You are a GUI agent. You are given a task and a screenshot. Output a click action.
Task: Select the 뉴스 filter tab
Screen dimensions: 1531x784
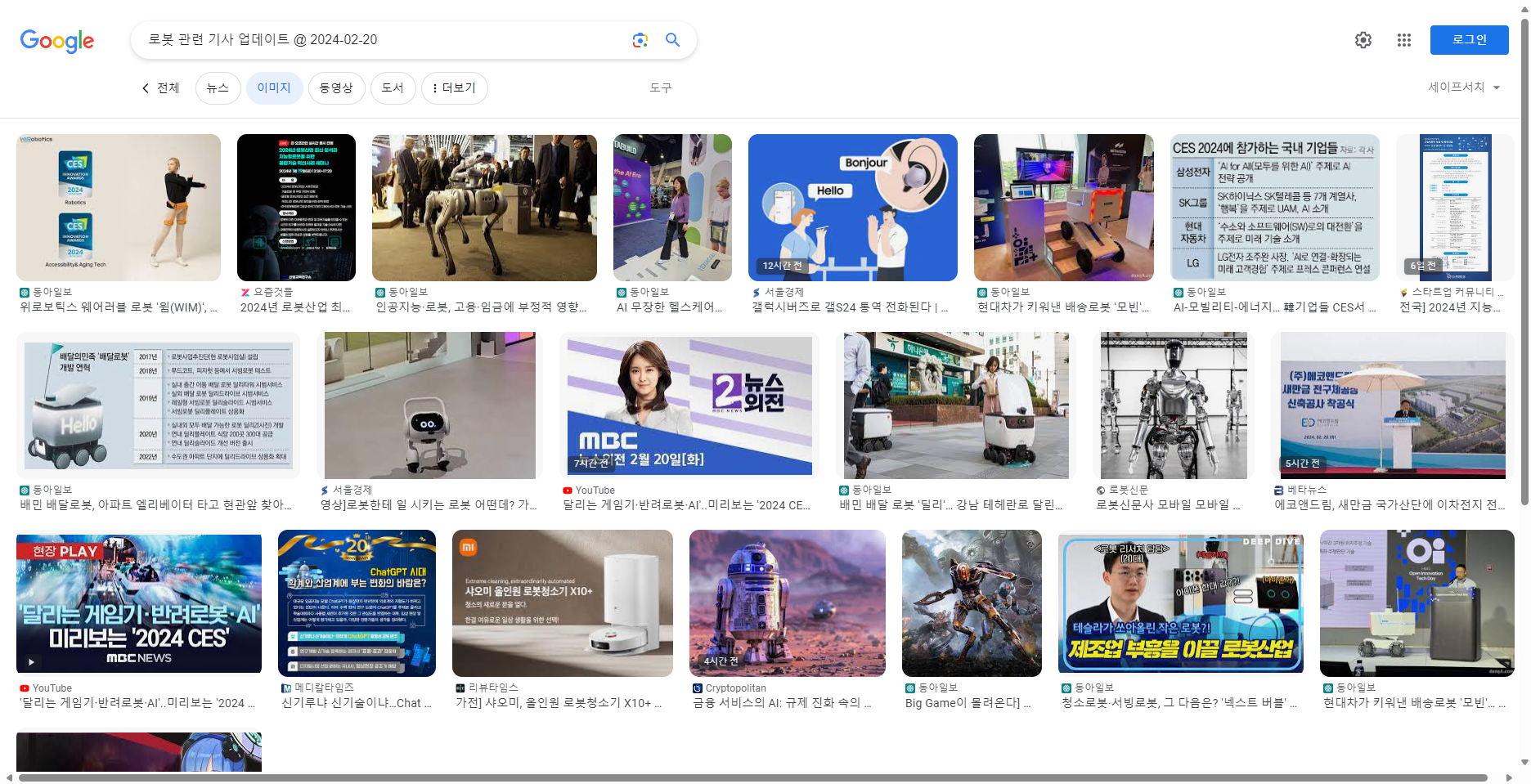(218, 87)
